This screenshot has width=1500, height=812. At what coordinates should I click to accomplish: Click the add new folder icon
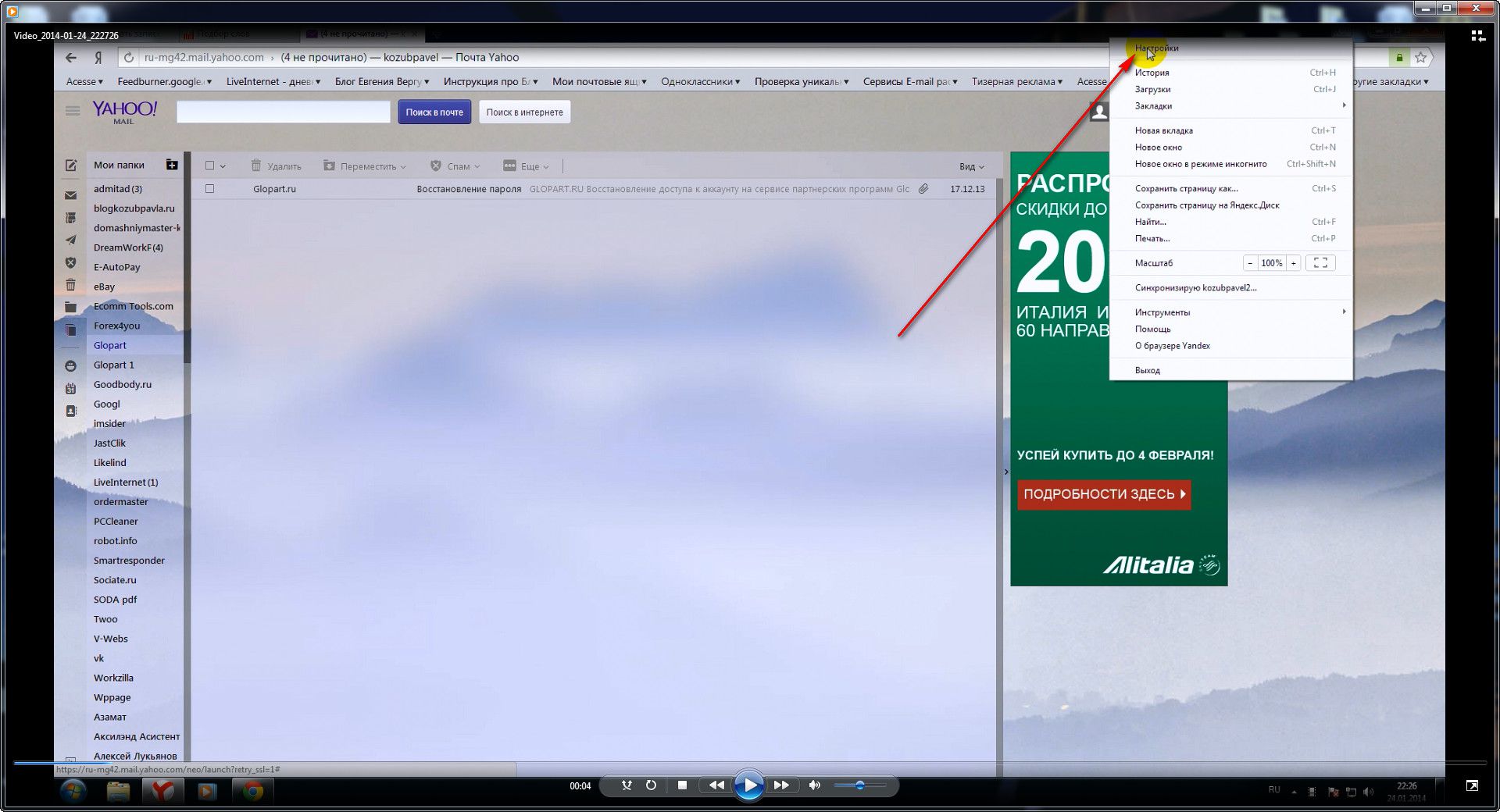pyautogui.click(x=172, y=165)
